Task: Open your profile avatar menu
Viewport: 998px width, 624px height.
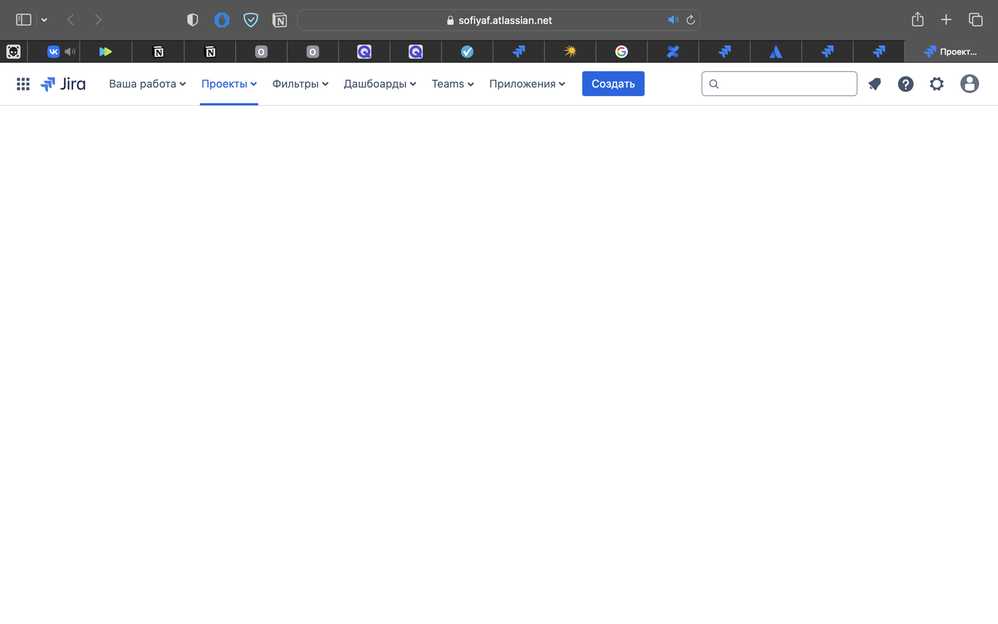Action: pyautogui.click(x=969, y=84)
